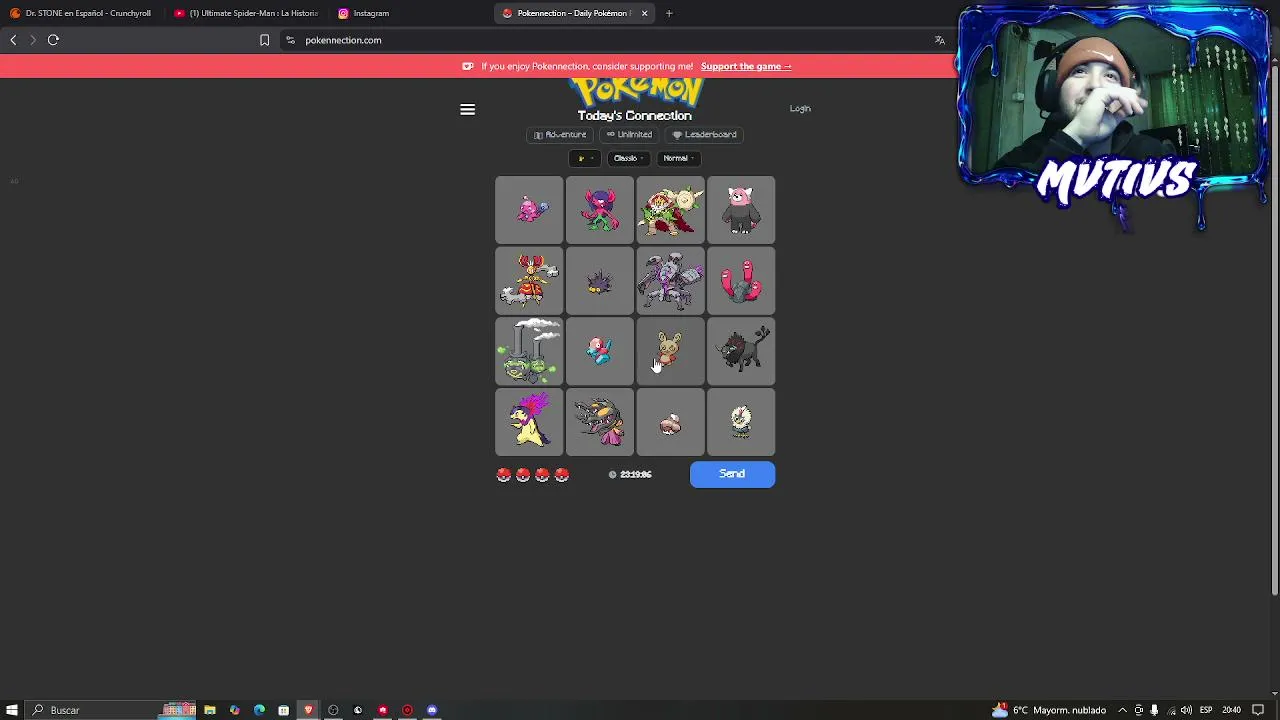Image resolution: width=1280 pixels, height=720 pixels.
Task: Click the Login link
Action: pos(800,108)
